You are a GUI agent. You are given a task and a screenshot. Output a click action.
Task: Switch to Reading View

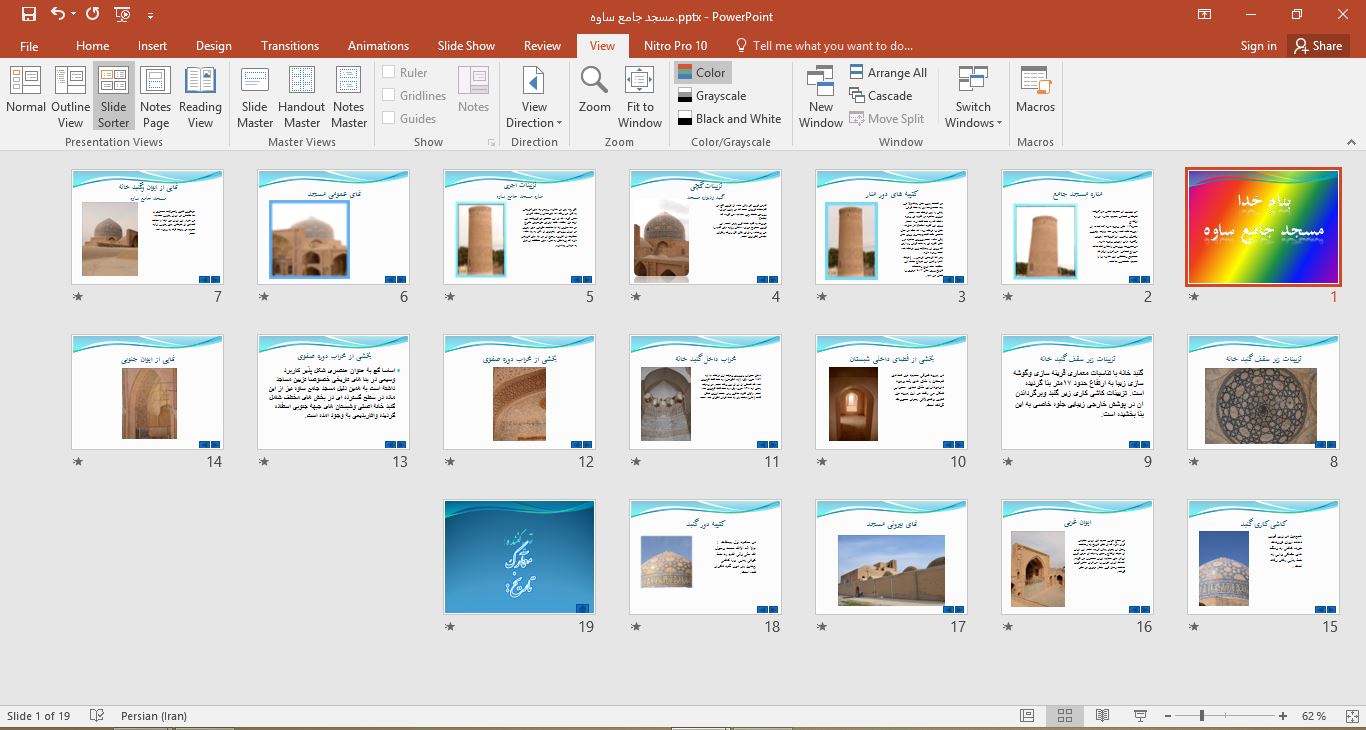(x=200, y=97)
